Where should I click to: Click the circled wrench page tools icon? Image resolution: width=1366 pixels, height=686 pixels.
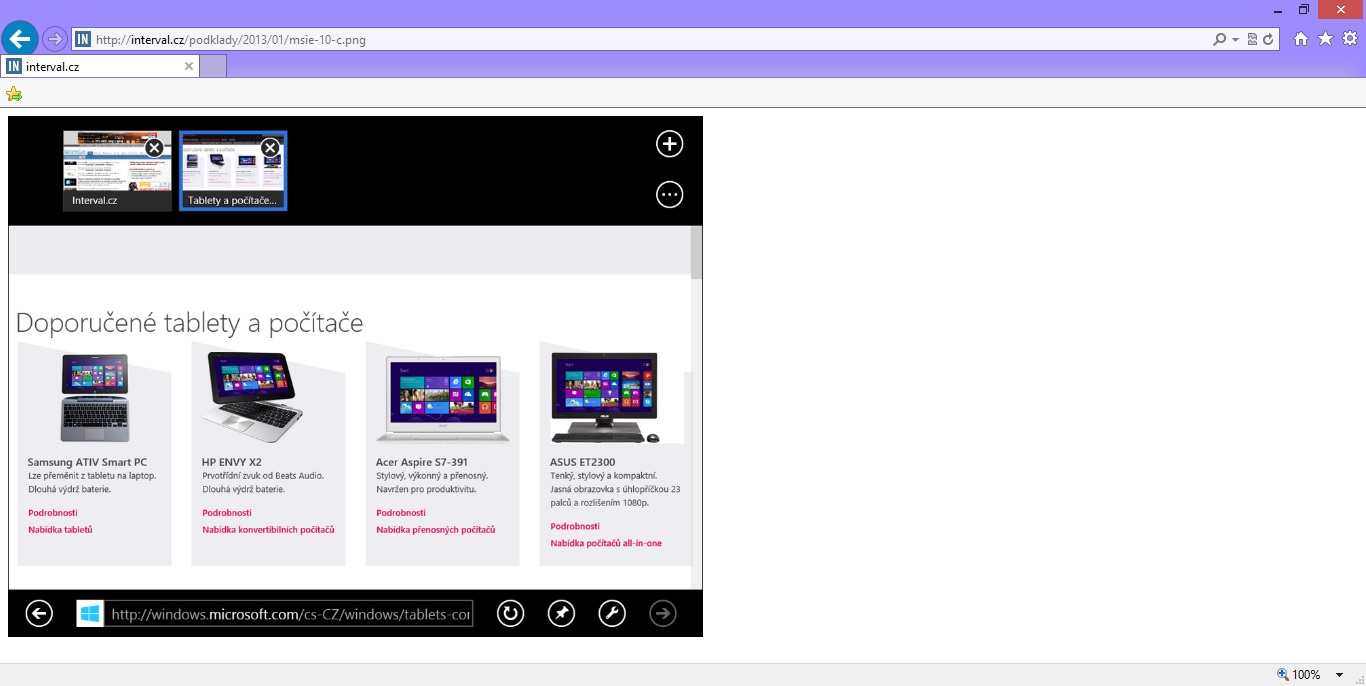[x=612, y=613]
